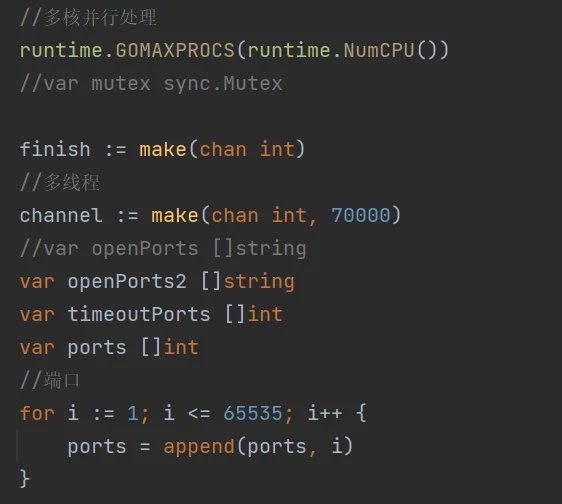This screenshot has width=562, height=504.
Task: Click the make keyword after finish
Action: tap(163, 149)
